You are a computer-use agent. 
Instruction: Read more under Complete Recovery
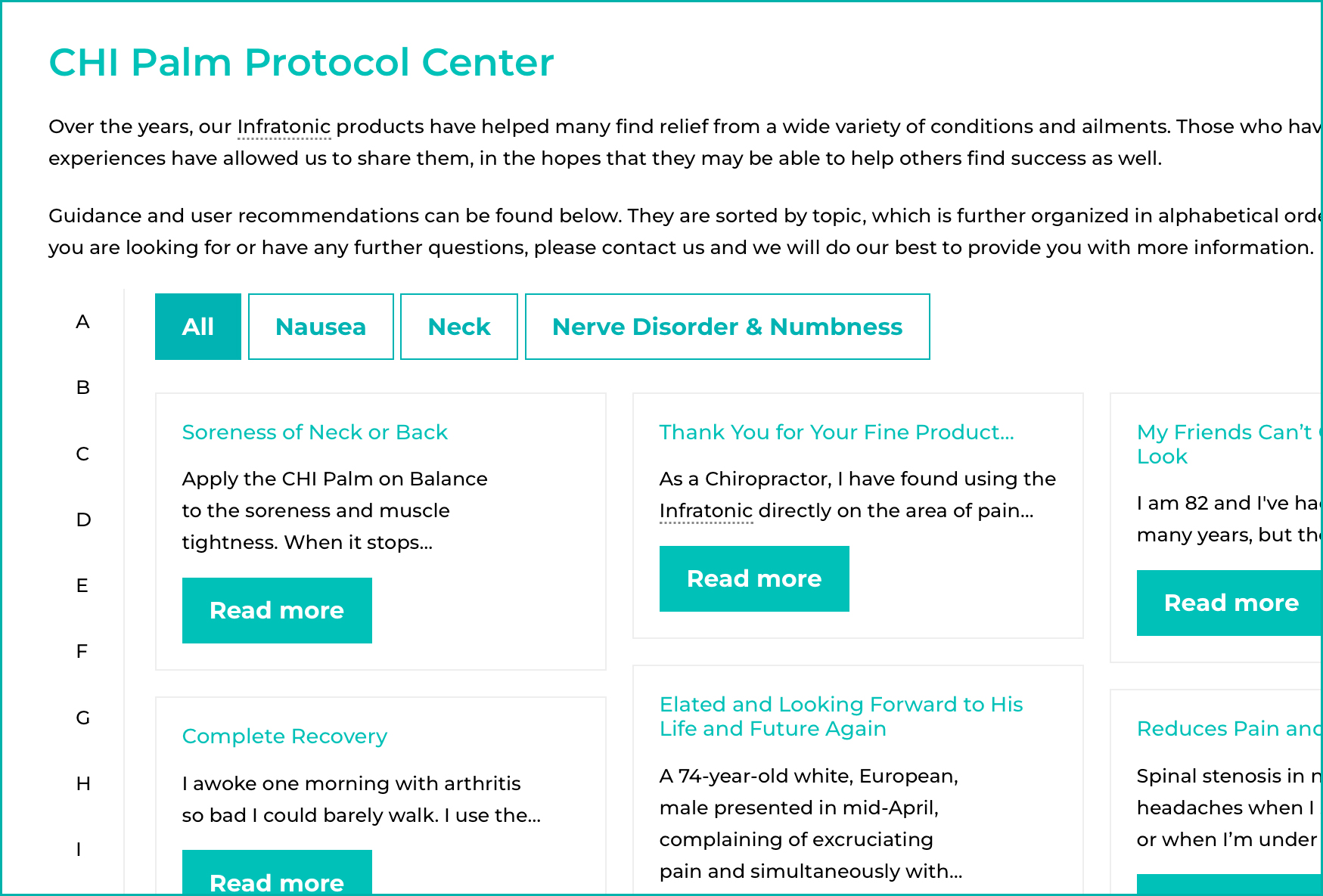tap(277, 882)
